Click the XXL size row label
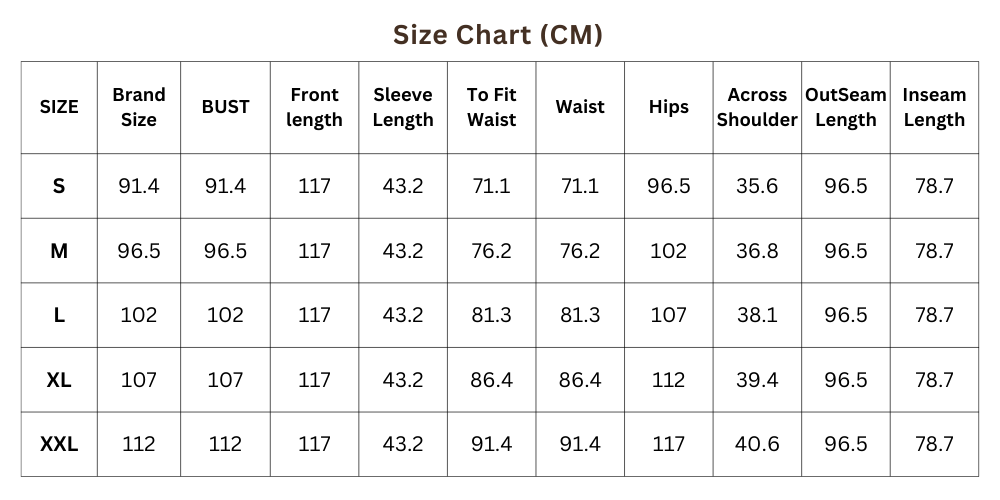This screenshot has width=1000, height=500. (x=59, y=444)
